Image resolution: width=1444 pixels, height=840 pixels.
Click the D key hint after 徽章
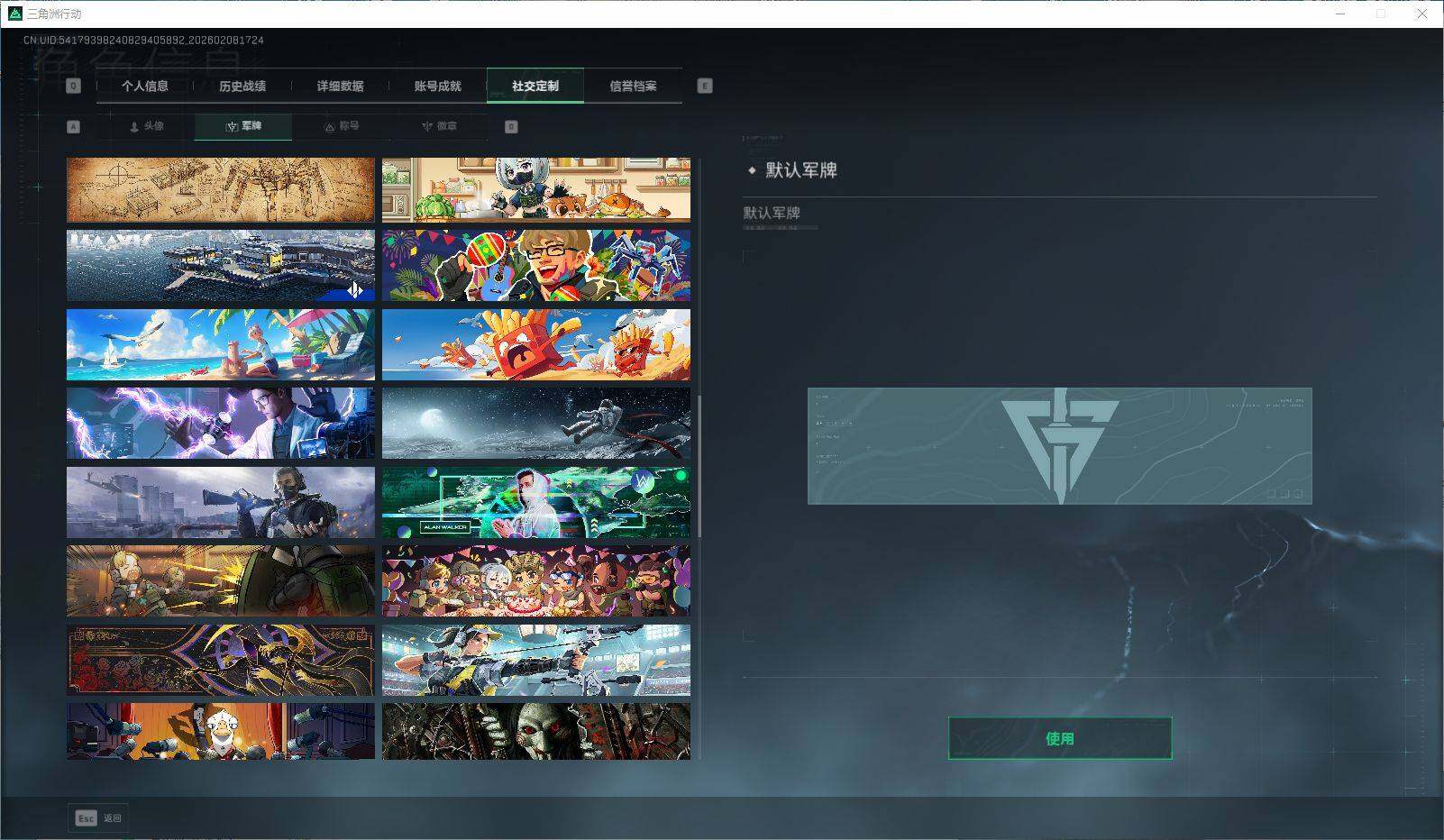tap(511, 126)
